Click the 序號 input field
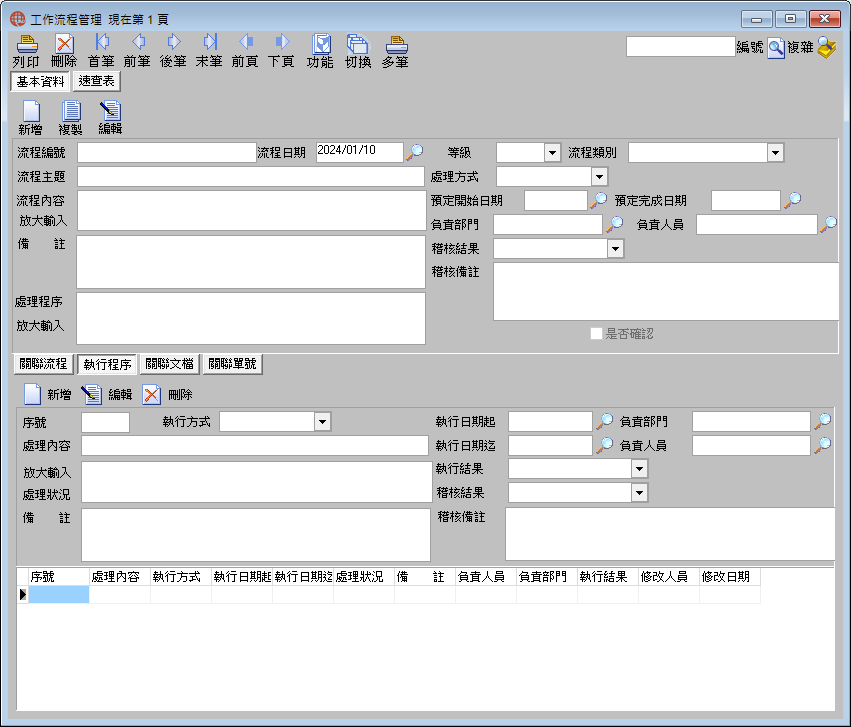The image size is (851, 727). click(105, 422)
